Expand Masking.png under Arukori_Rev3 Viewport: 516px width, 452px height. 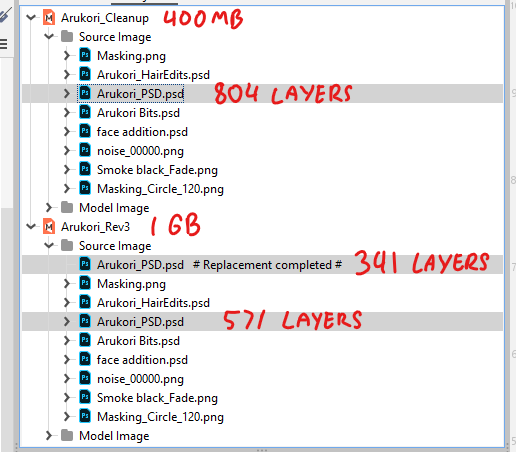coord(67,283)
